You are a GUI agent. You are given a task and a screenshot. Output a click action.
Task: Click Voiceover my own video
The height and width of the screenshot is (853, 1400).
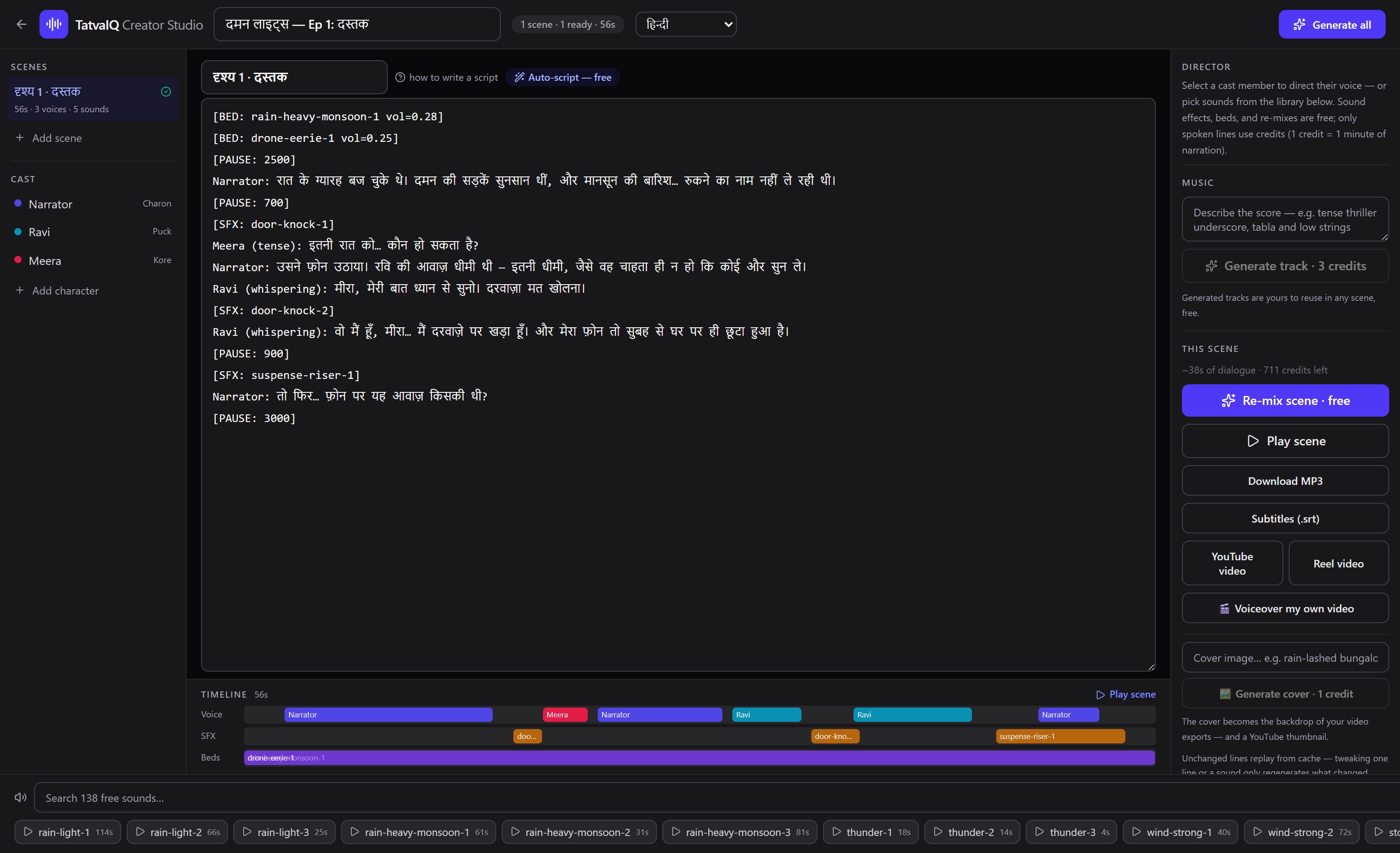tap(1285, 608)
